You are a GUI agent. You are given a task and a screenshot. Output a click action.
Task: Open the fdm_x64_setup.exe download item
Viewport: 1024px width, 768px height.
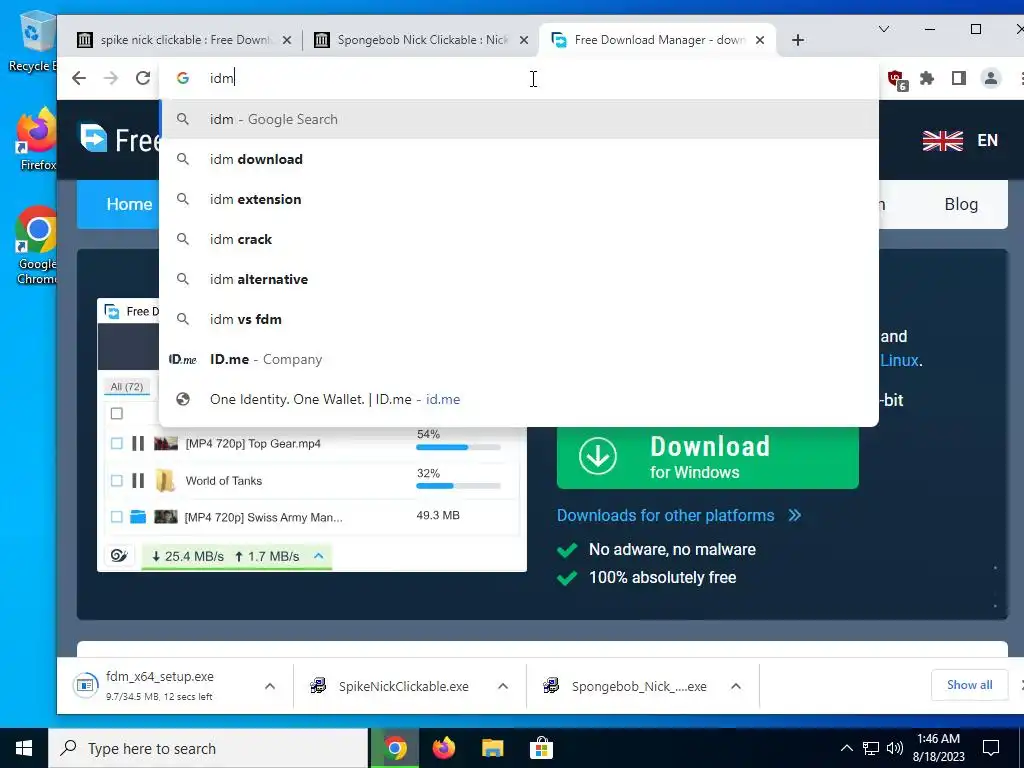(160, 685)
